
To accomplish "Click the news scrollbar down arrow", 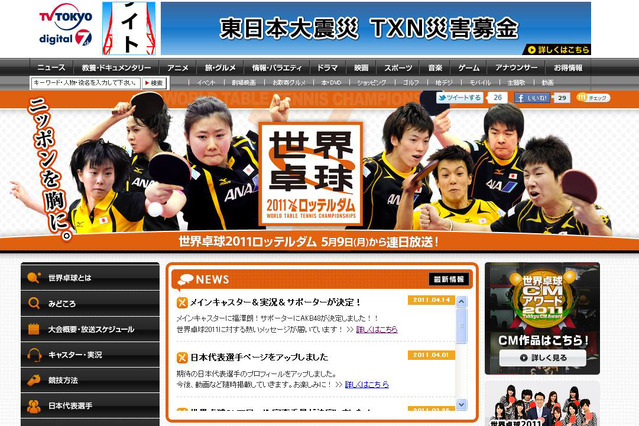I will pos(461,404).
